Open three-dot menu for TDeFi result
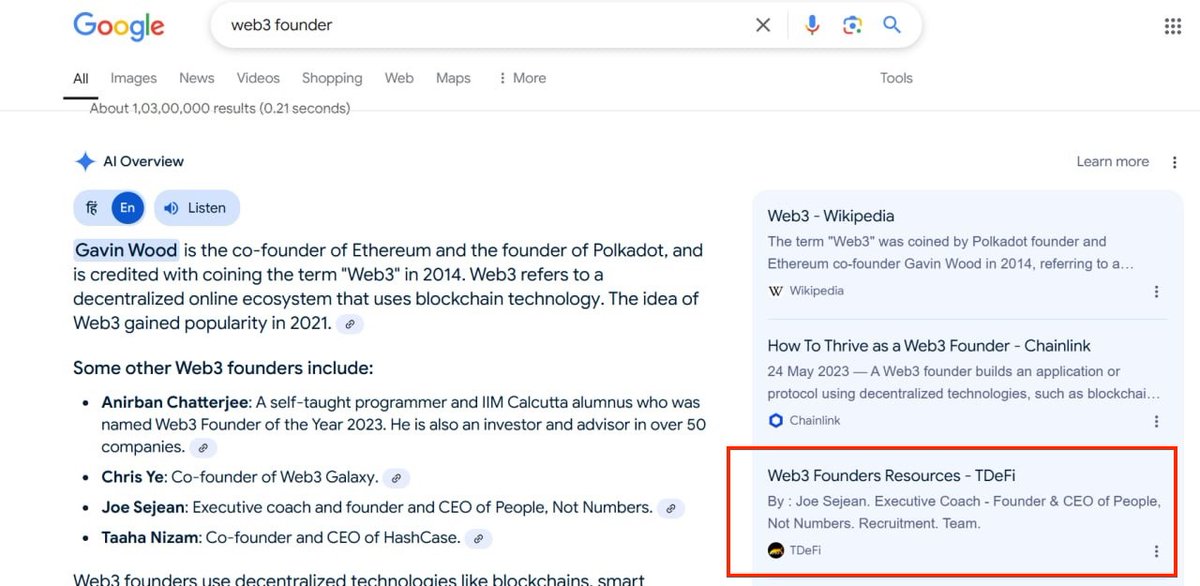 tap(1156, 551)
